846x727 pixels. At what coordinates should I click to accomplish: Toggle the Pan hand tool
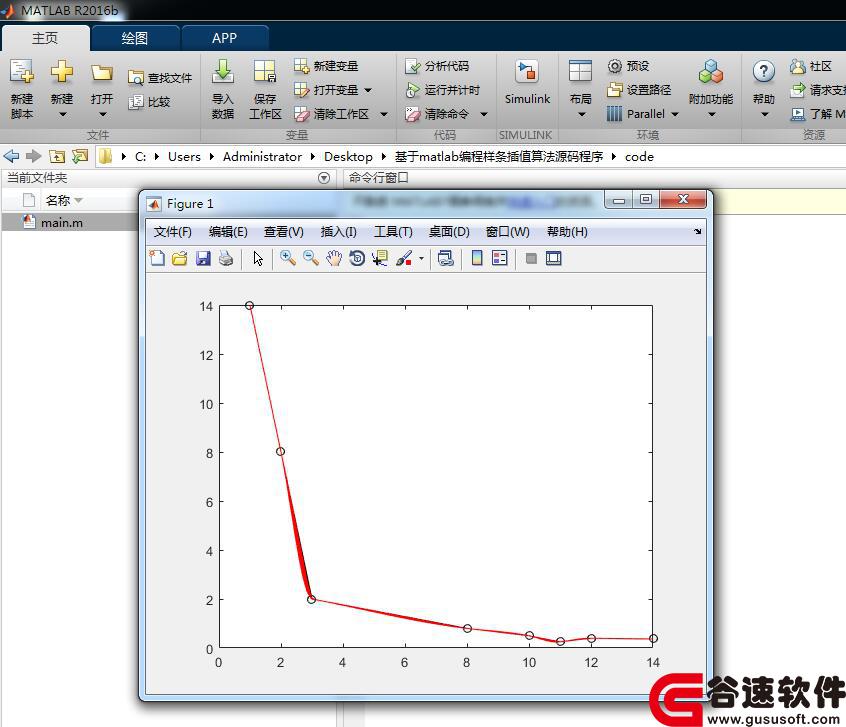(334, 259)
